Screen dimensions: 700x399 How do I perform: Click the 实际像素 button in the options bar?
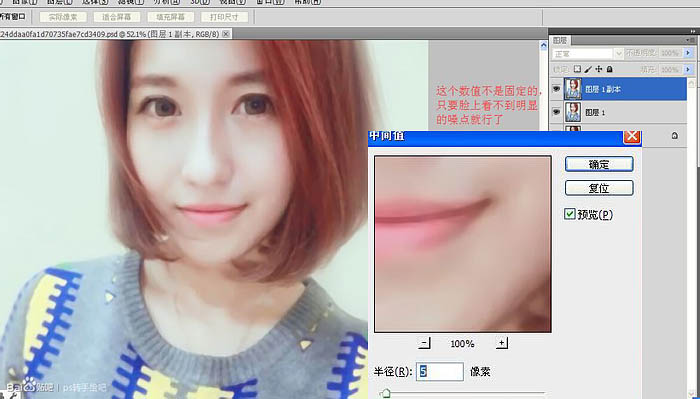point(63,17)
